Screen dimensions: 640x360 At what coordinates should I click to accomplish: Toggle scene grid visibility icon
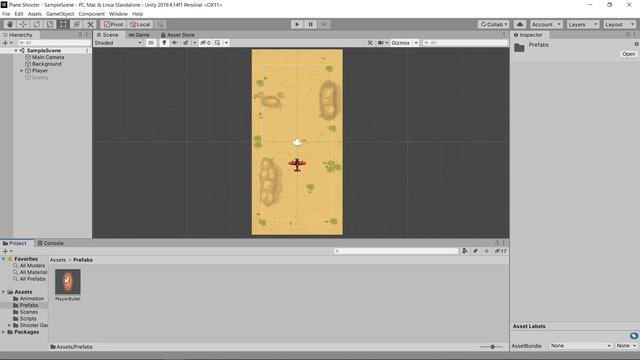[x=218, y=43]
